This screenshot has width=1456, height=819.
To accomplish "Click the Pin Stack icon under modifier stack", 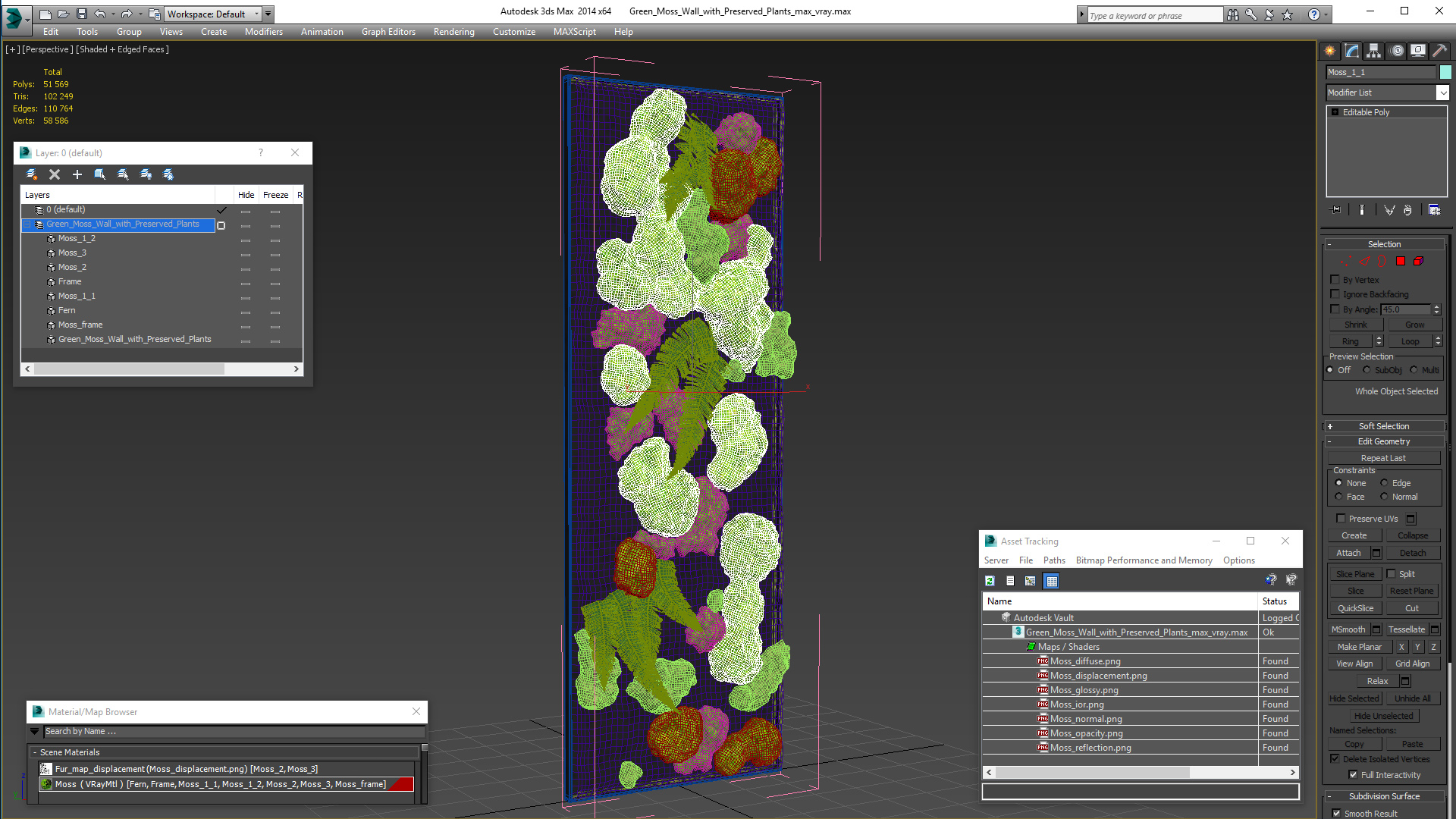I will pyautogui.click(x=1335, y=210).
